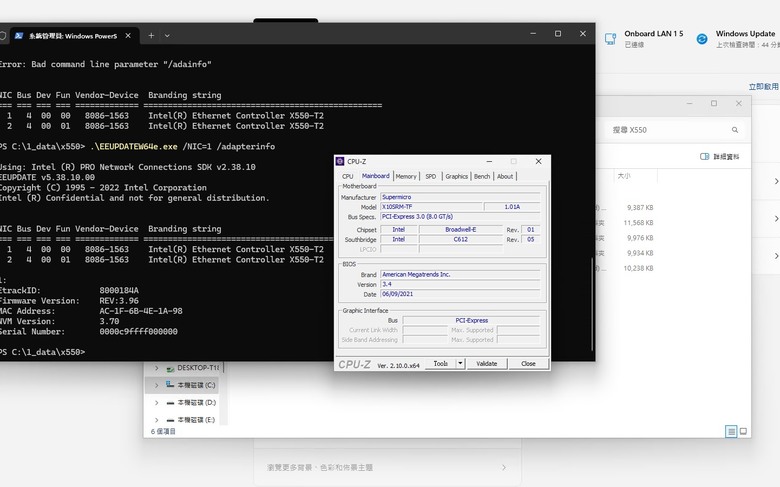Click the 詳細資料 button in Explorer
780x487 pixels.
coord(720,157)
